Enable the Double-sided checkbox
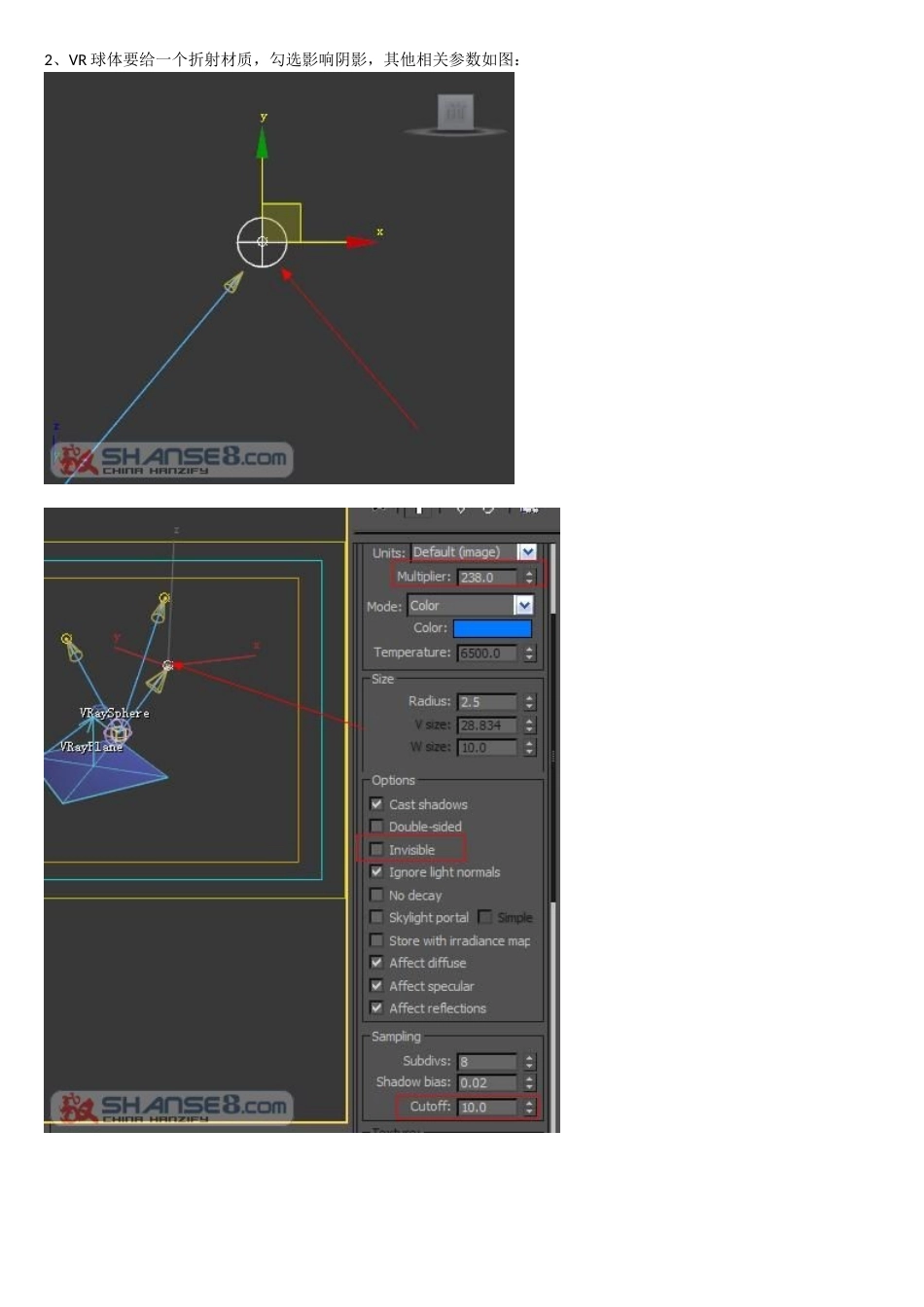This screenshot has height=1307, width=924. click(x=376, y=827)
